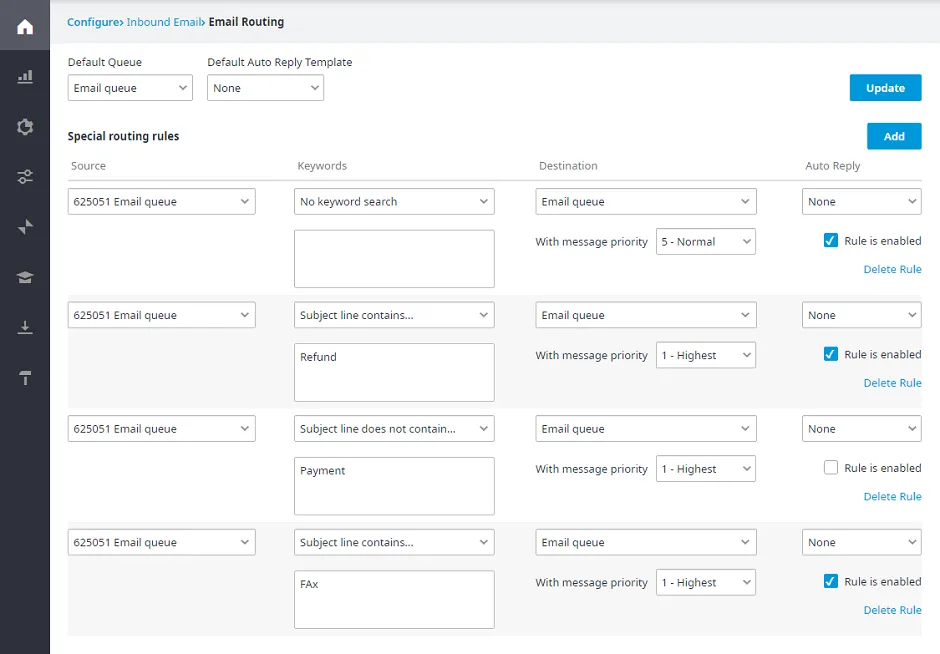The width and height of the screenshot is (940, 654).
Task: Click the Payment keyword text box
Action: click(394, 486)
